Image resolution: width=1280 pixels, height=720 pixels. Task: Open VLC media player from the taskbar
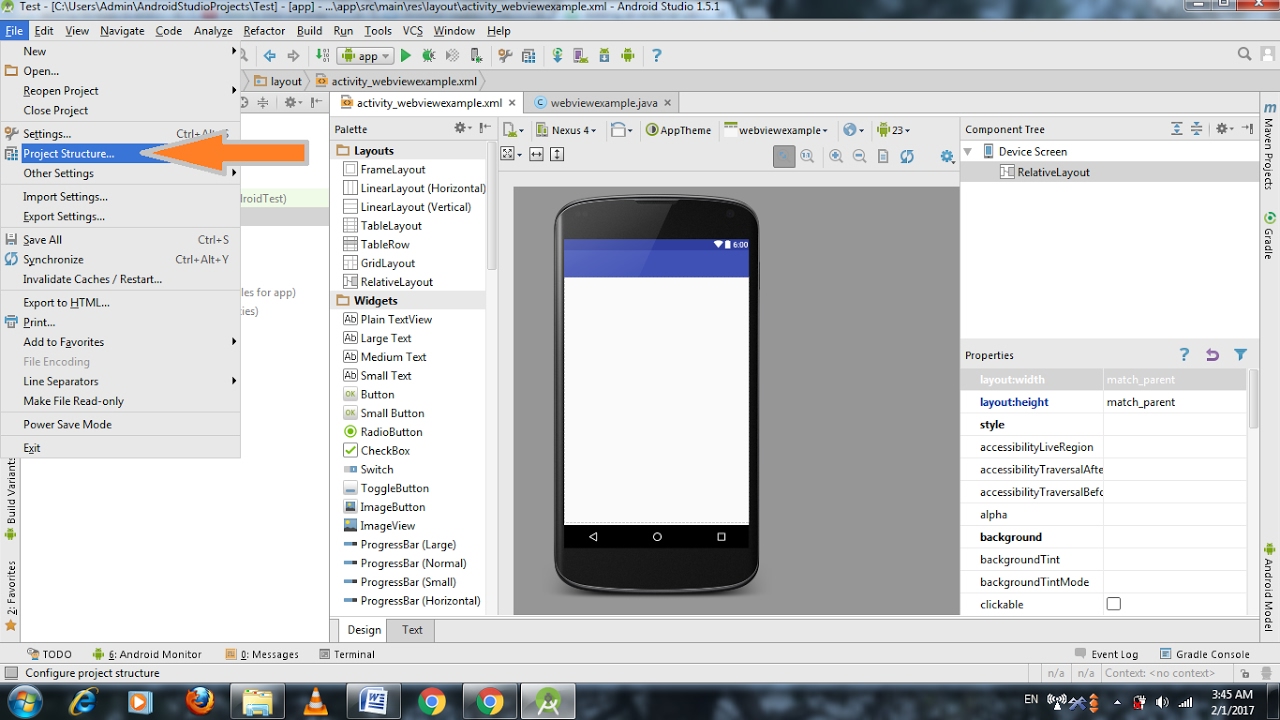click(316, 701)
